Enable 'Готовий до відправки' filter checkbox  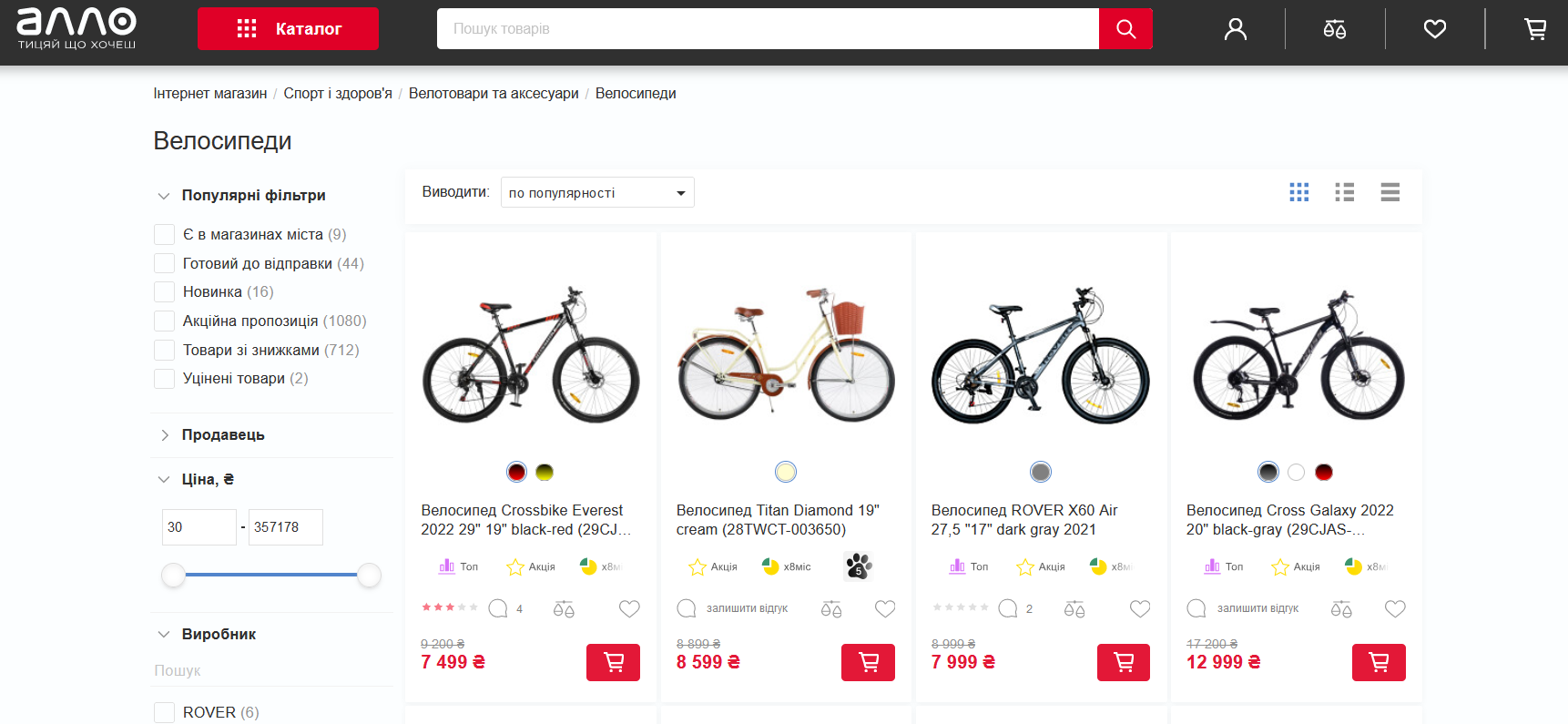pyautogui.click(x=165, y=263)
